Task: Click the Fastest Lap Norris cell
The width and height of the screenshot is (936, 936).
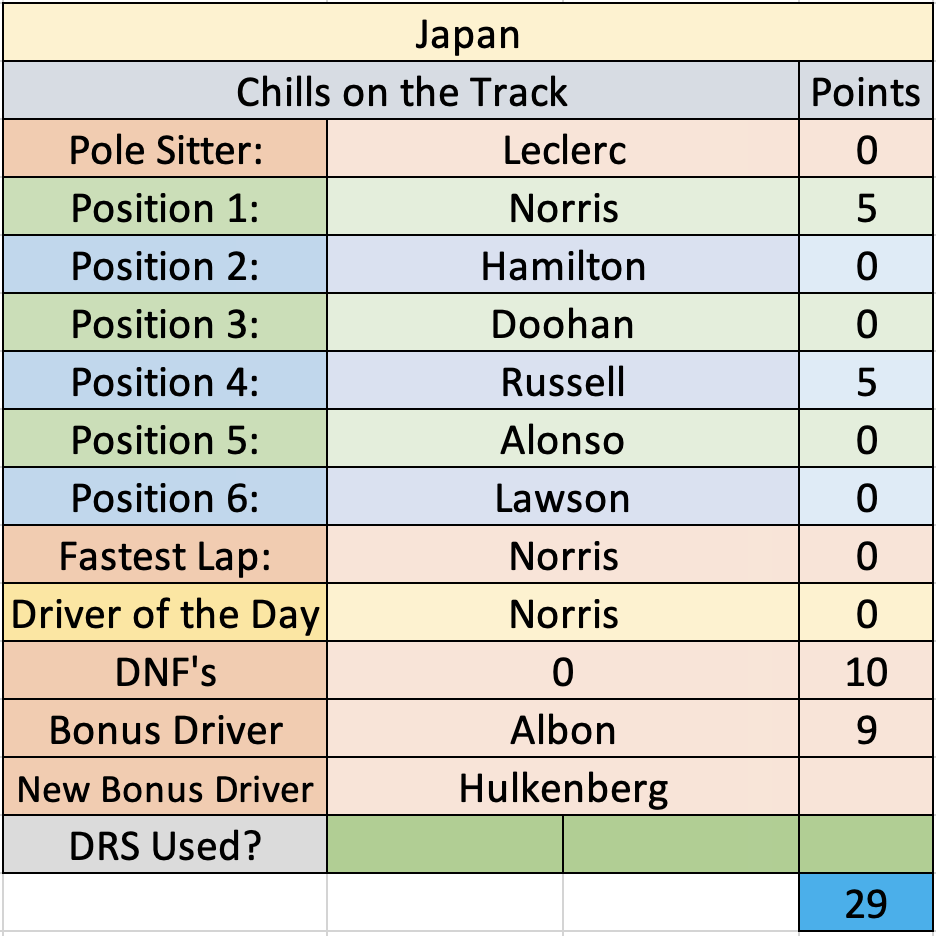Action: [x=563, y=555]
